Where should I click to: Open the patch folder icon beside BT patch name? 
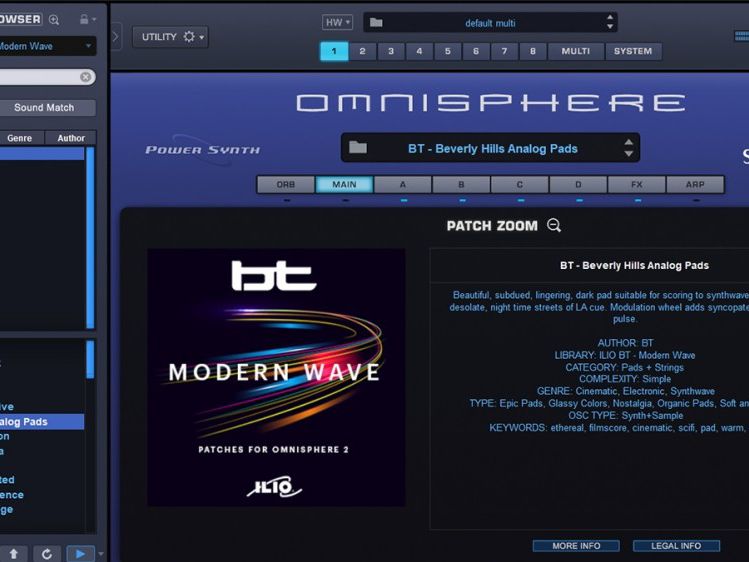pos(358,148)
